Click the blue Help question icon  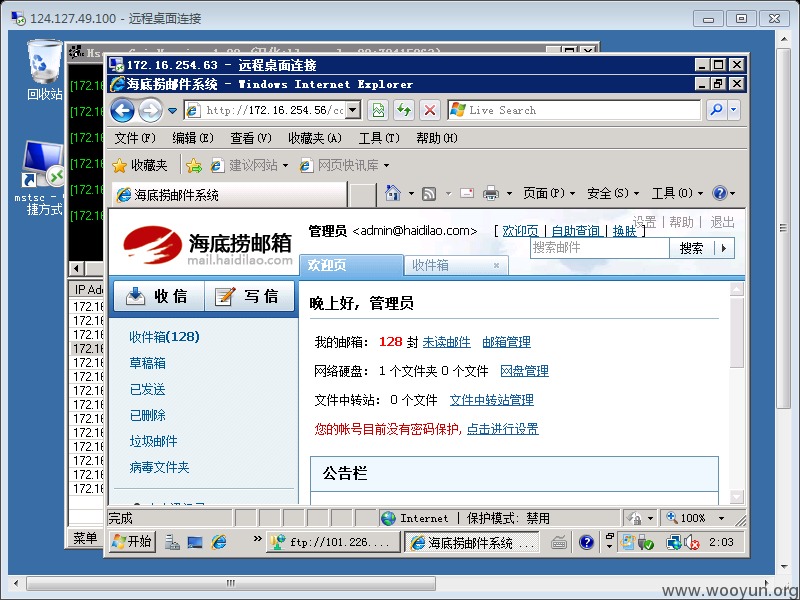[720, 193]
